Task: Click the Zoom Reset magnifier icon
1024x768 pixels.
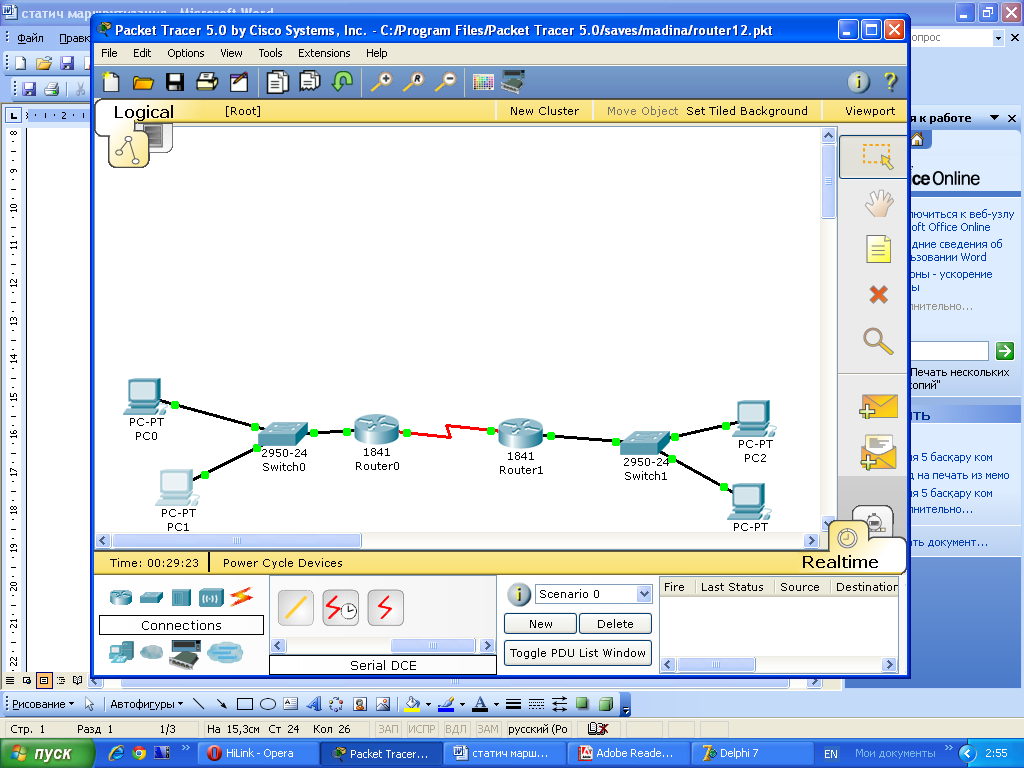Action: point(413,82)
